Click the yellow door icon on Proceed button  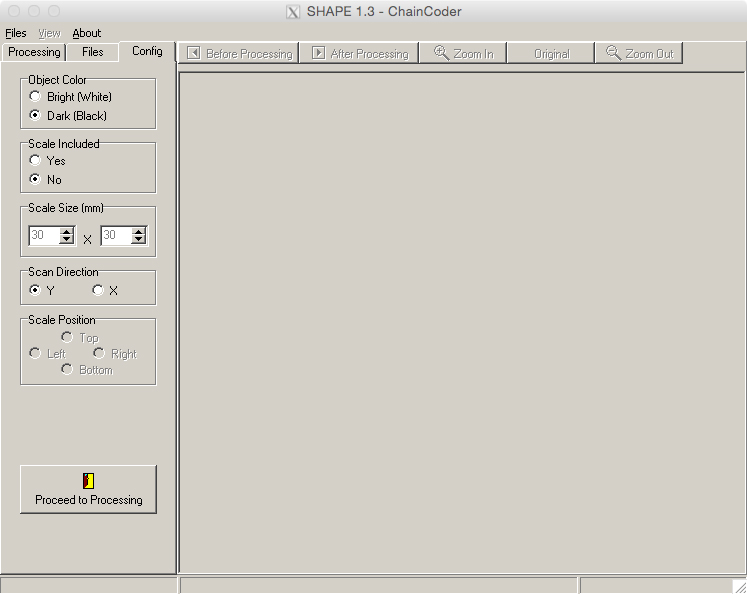click(89, 481)
